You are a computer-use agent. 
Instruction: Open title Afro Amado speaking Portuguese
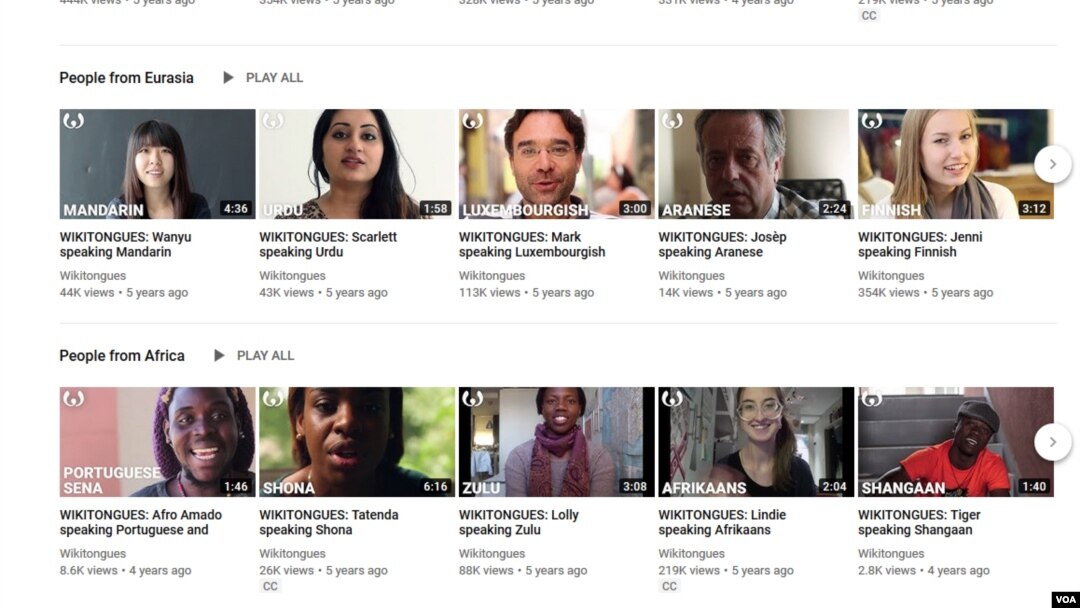point(141,523)
